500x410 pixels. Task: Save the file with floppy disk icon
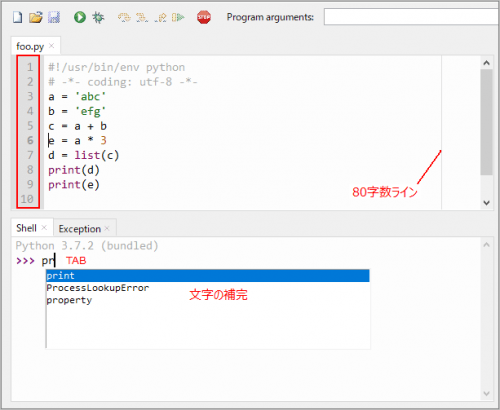(x=54, y=17)
